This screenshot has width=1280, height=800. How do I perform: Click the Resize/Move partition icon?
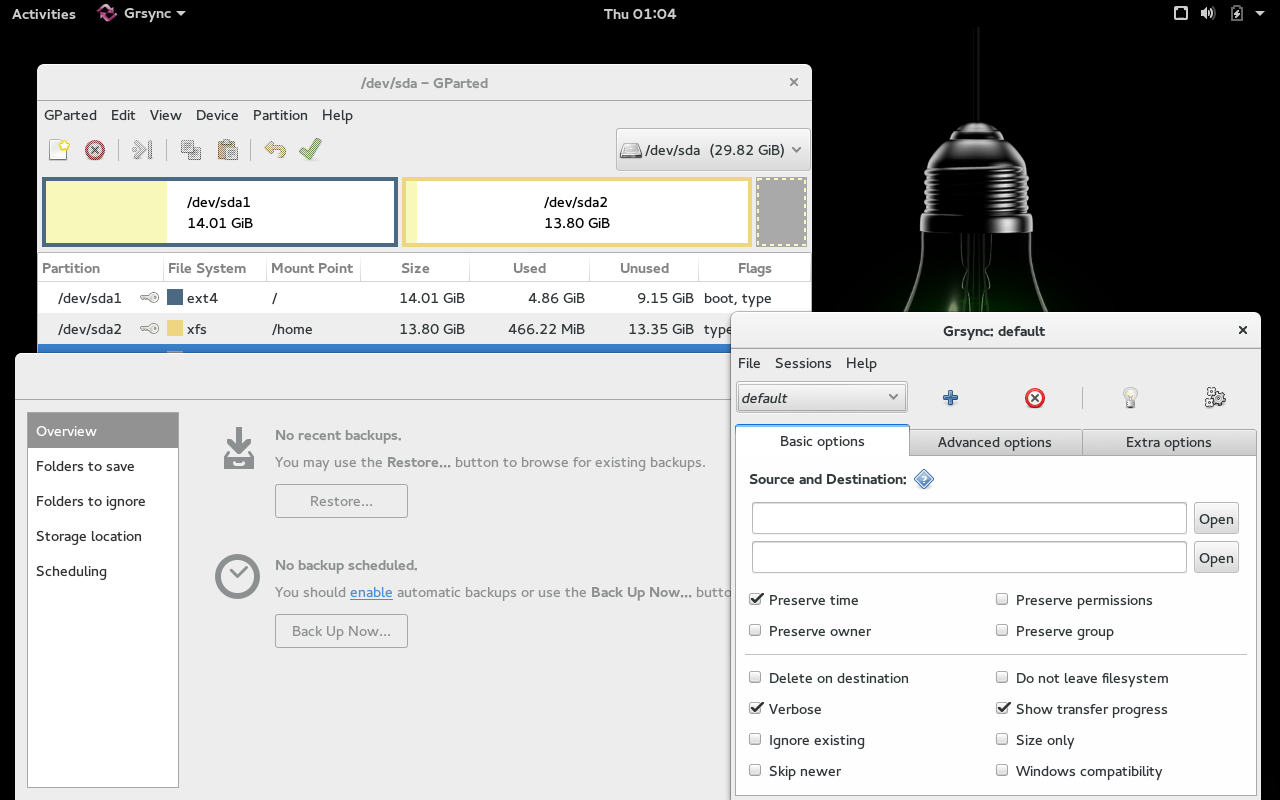142,150
